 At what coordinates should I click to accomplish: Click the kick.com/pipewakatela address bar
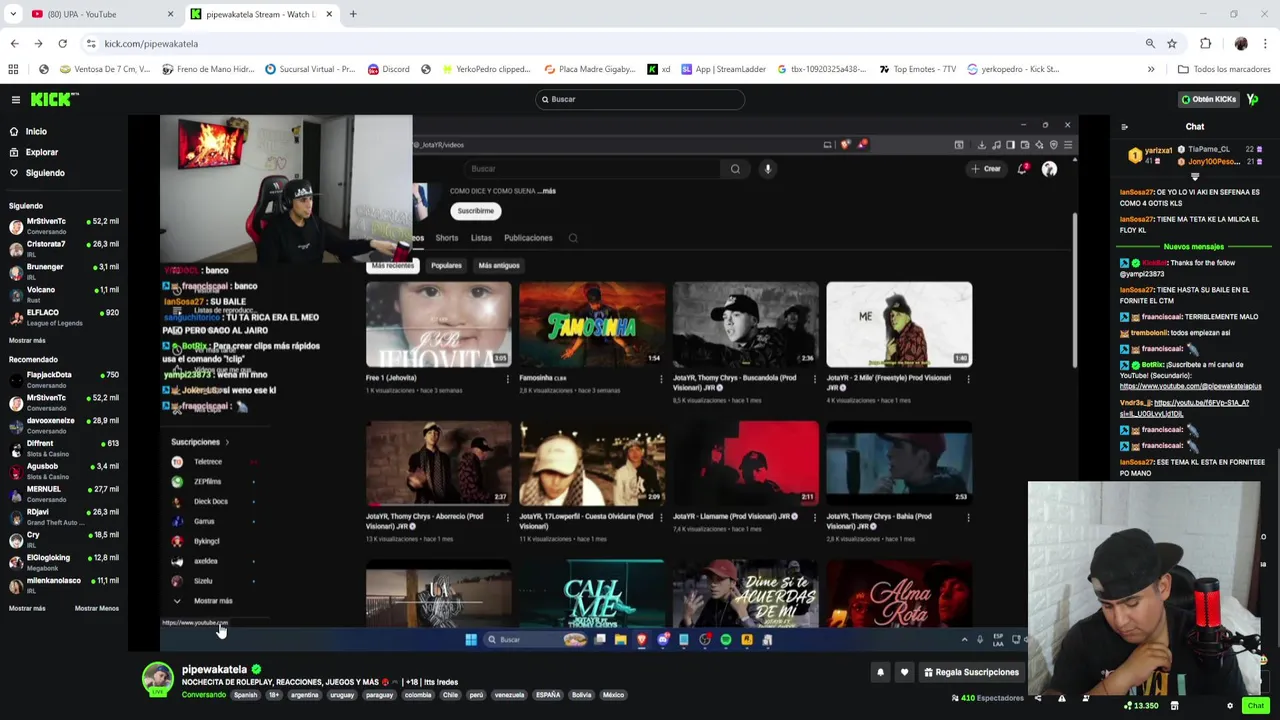[151, 44]
